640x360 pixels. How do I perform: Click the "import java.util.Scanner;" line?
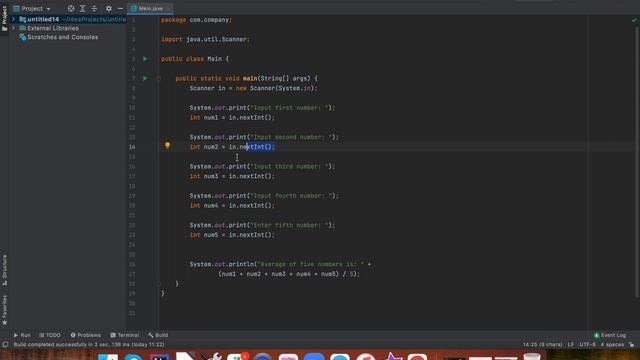pyautogui.click(x=205, y=39)
